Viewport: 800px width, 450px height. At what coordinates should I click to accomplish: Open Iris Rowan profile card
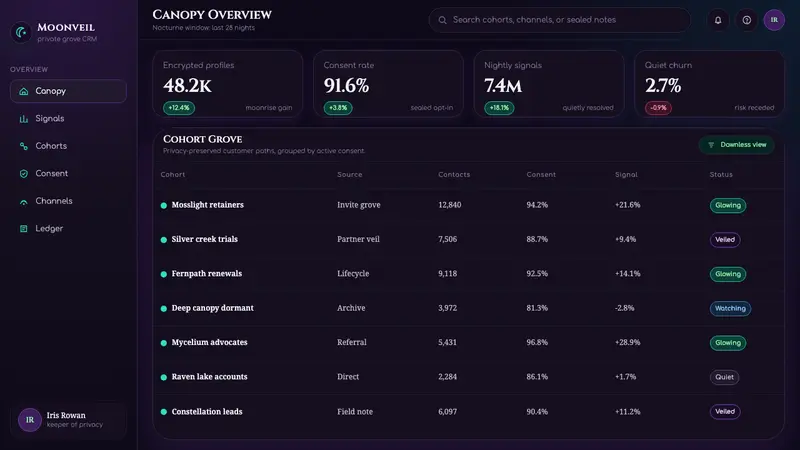tap(68, 420)
